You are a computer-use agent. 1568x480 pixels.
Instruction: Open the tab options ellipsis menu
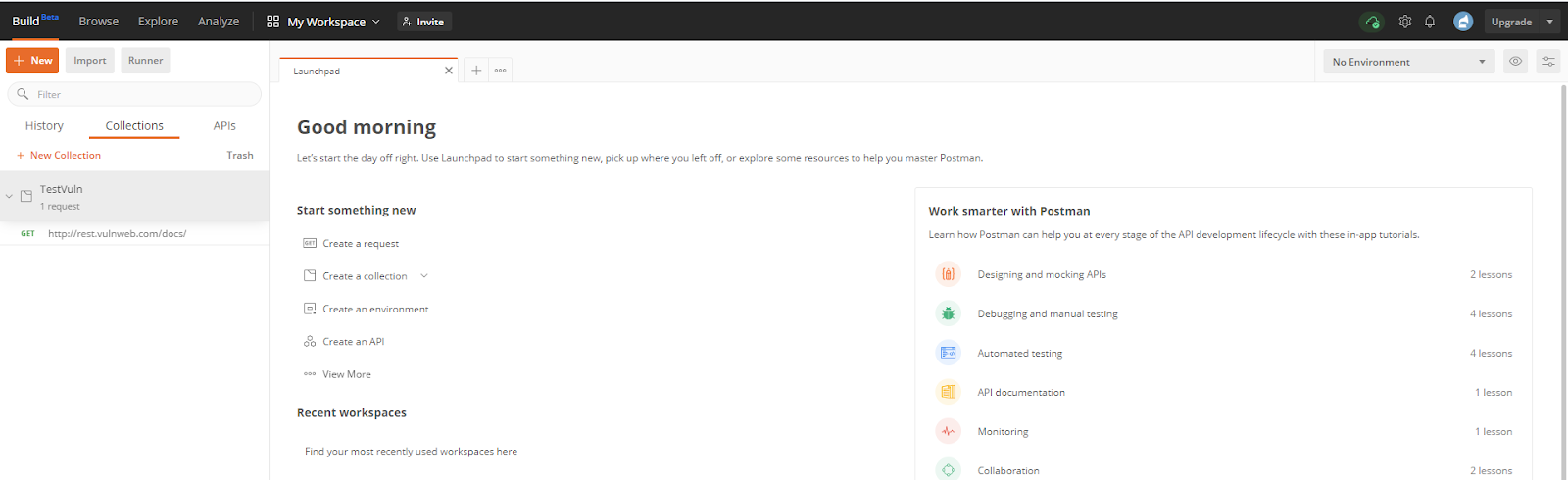(501, 71)
